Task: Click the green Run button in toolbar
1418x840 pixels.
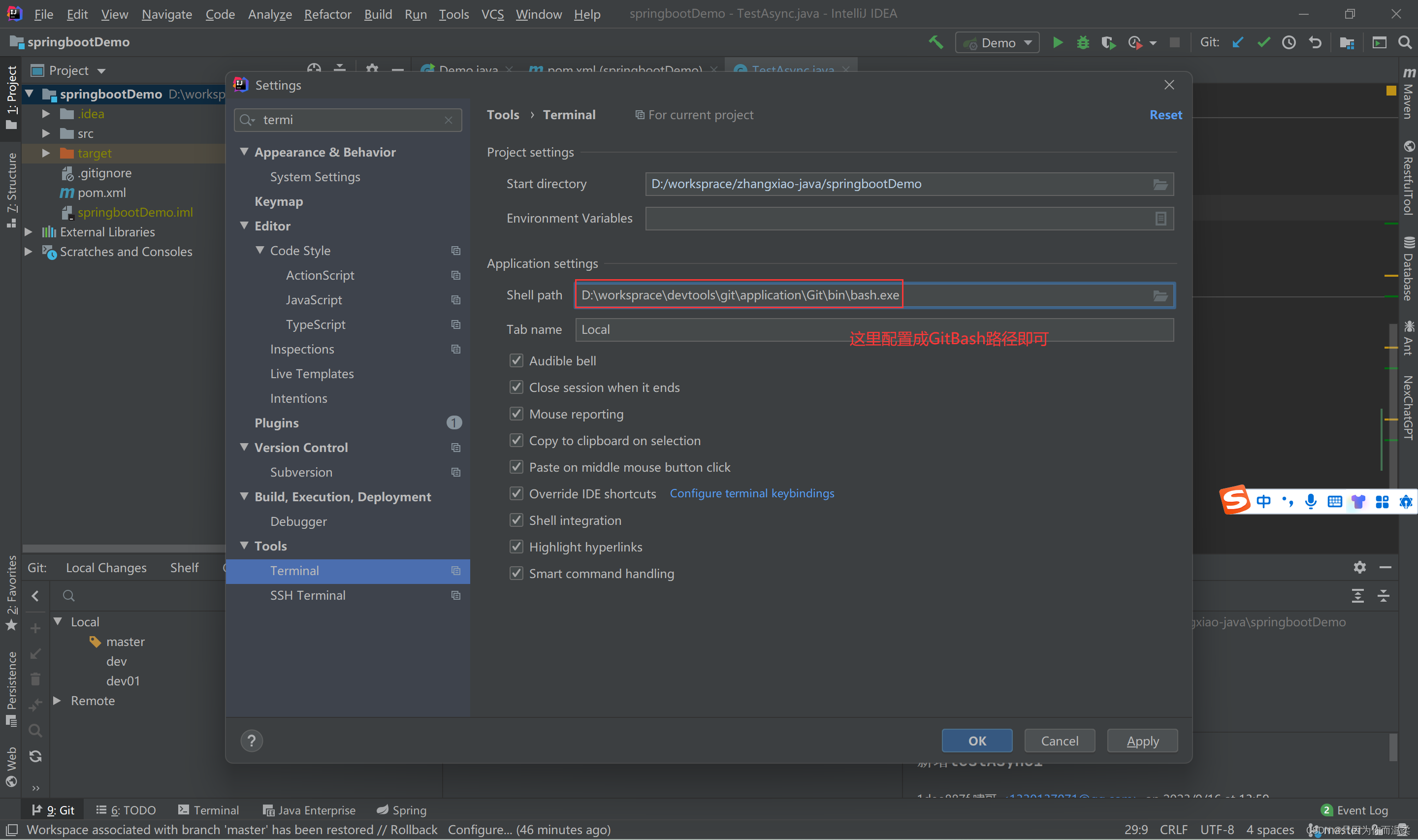Action: (1057, 42)
